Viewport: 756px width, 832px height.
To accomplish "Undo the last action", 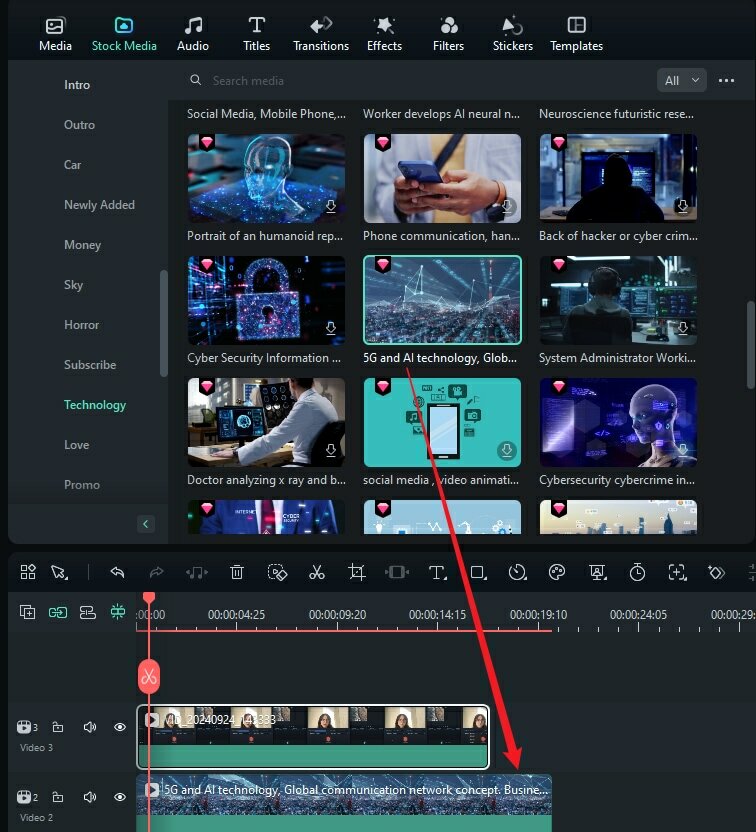I will point(117,572).
